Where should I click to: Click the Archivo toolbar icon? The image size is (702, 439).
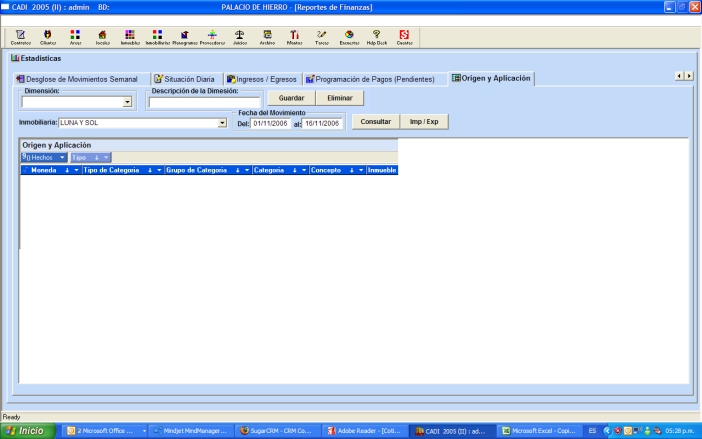click(267, 36)
